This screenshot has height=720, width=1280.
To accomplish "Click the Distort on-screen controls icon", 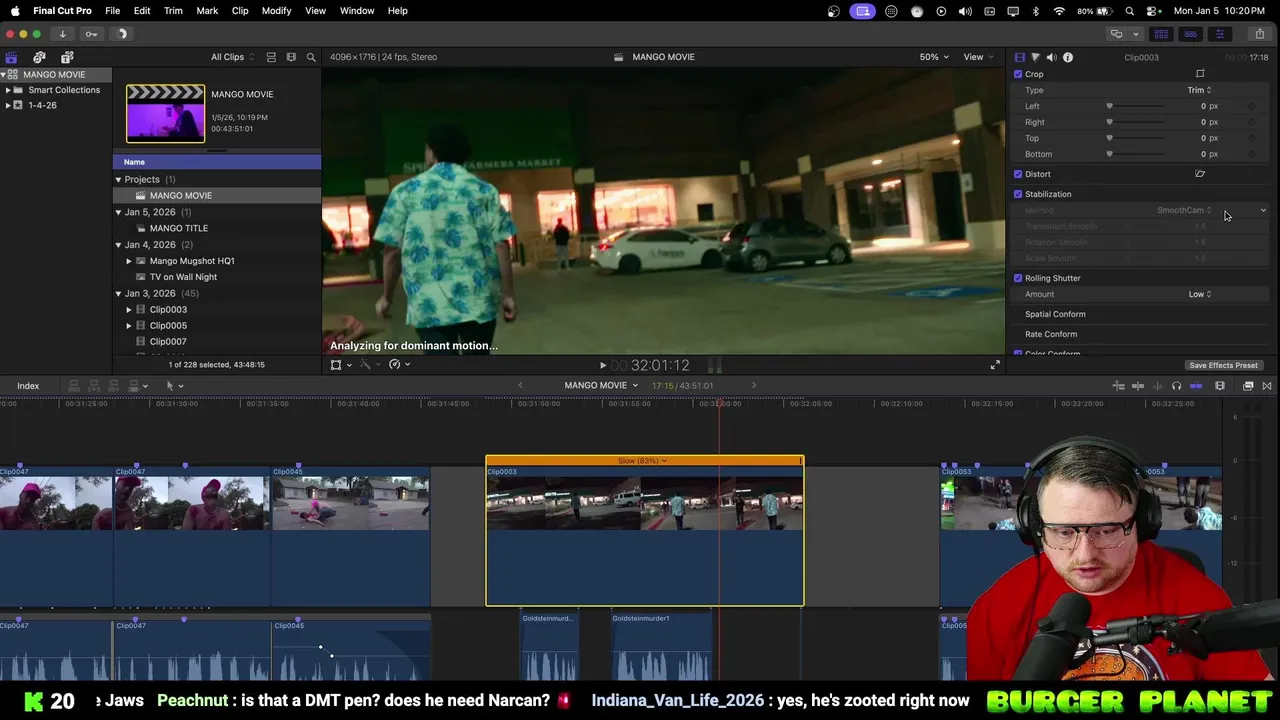I will (x=1200, y=174).
